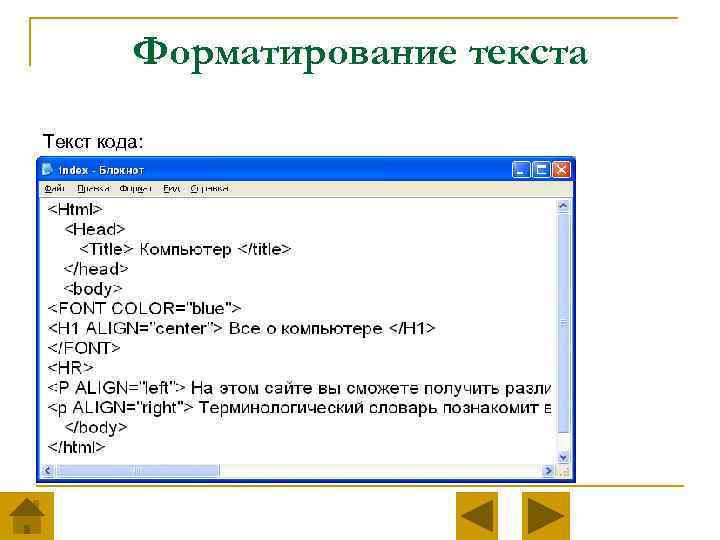Click the vertical scrollbar thumb

pos(563,323)
